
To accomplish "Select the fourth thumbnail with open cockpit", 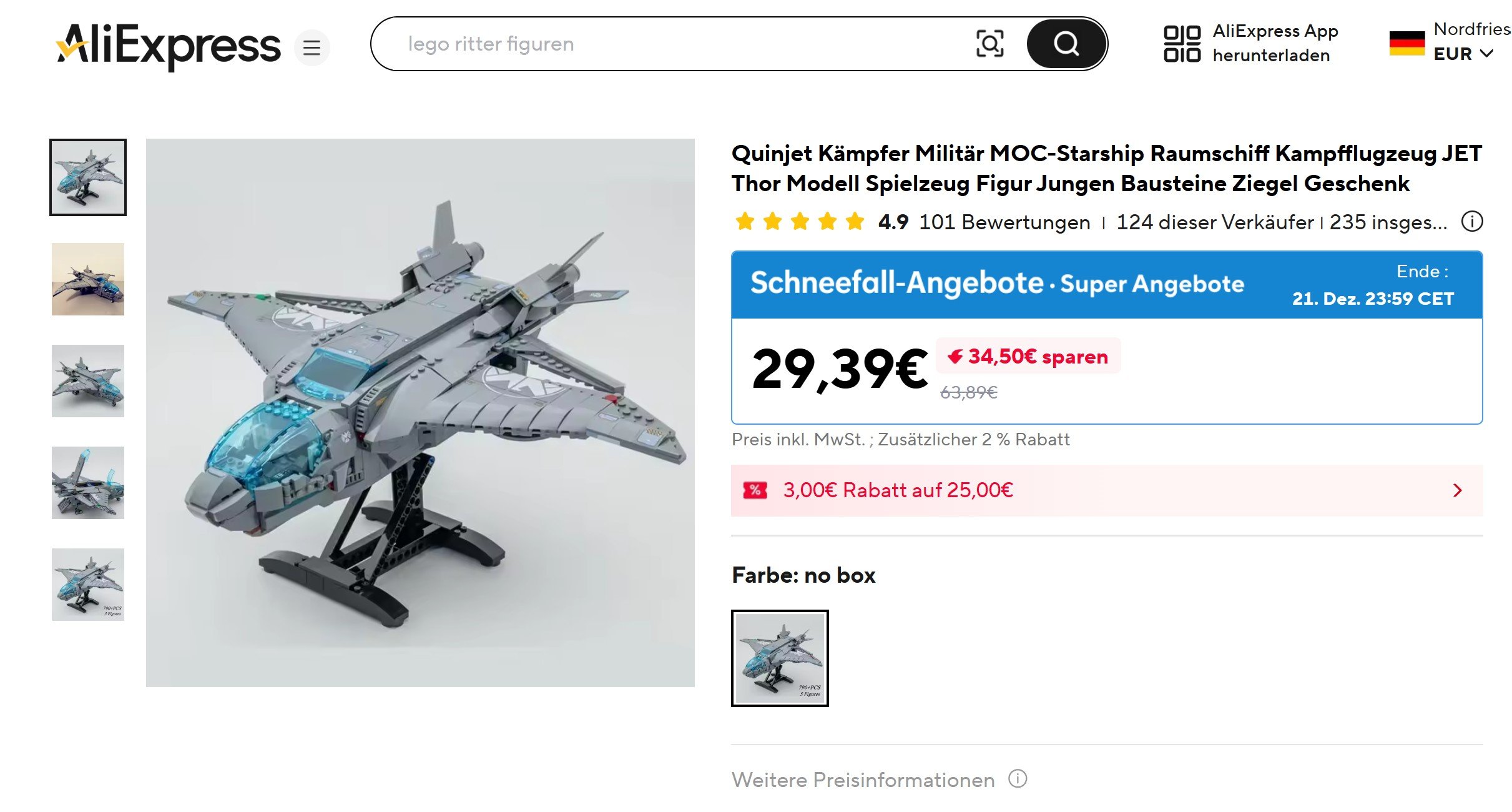I will coord(88,483).
